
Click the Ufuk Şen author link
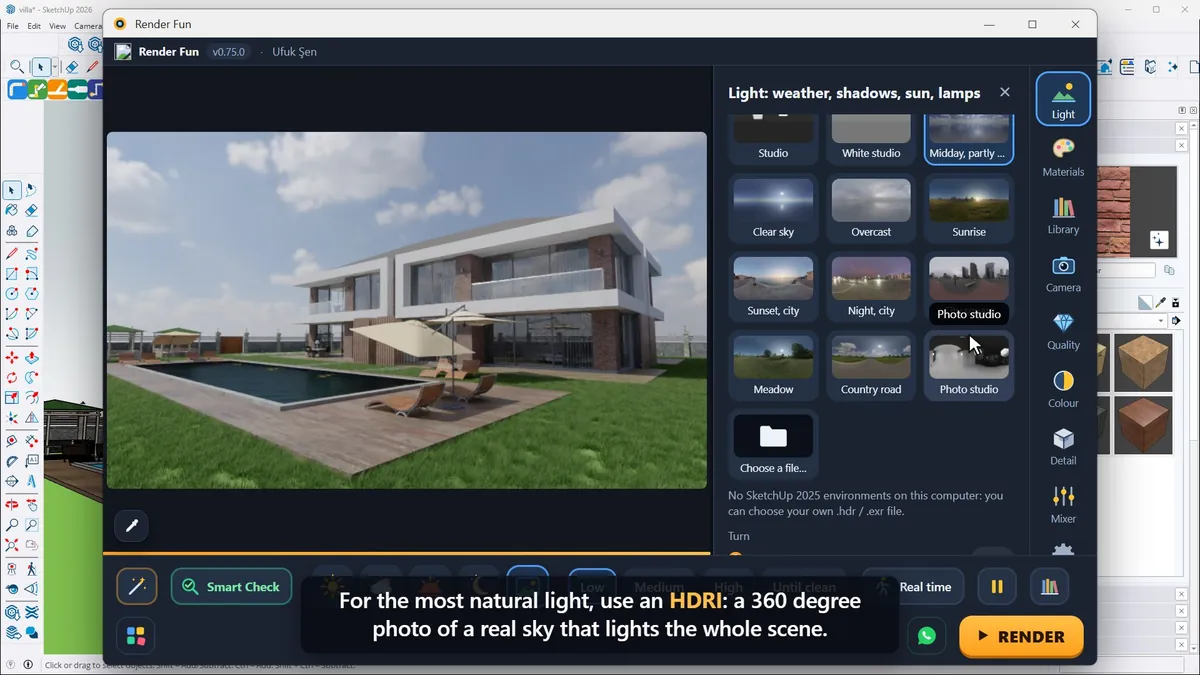point(294,52)
